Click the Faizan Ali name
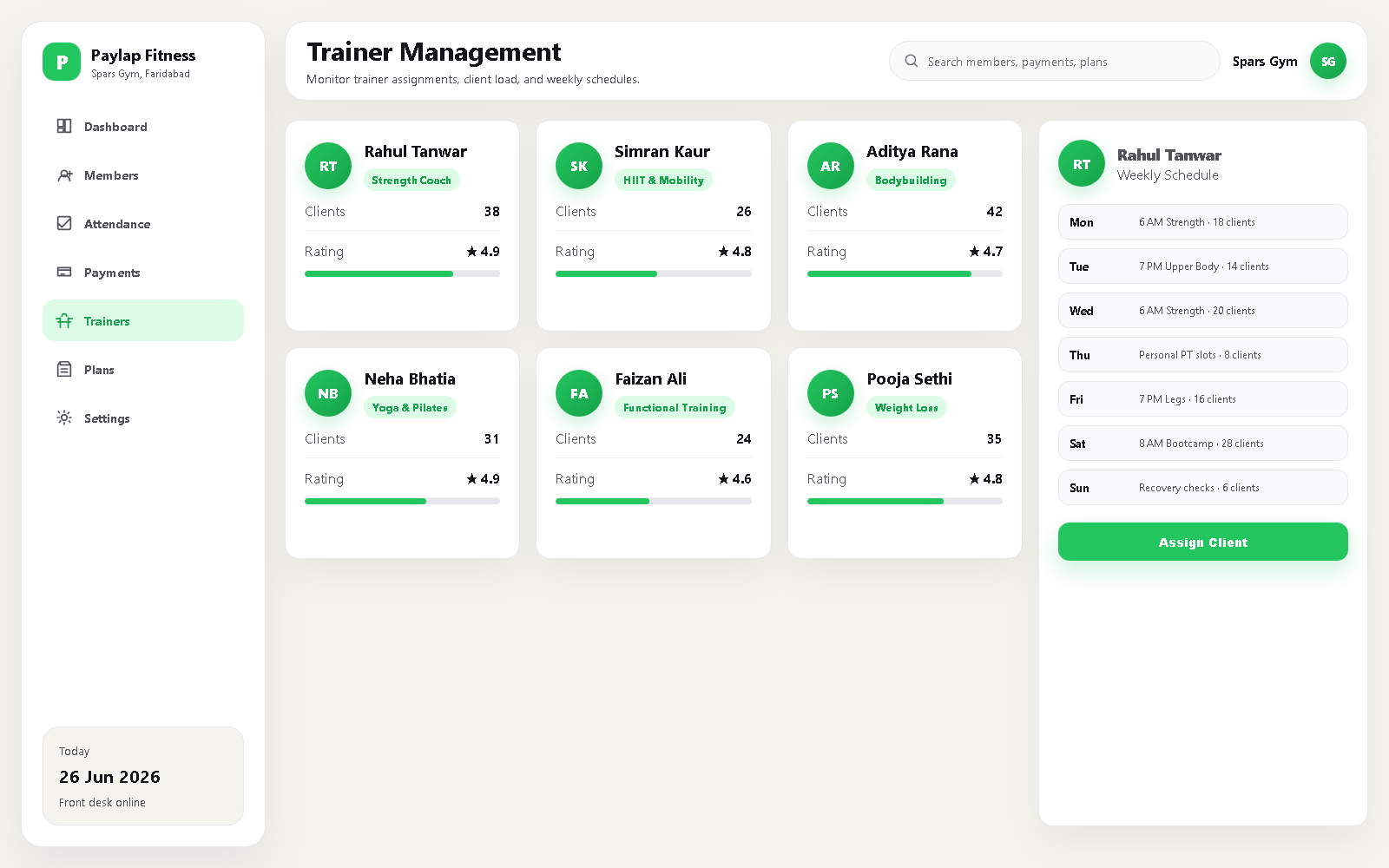The image size is (1389, 868). click(x=651, y=378)
